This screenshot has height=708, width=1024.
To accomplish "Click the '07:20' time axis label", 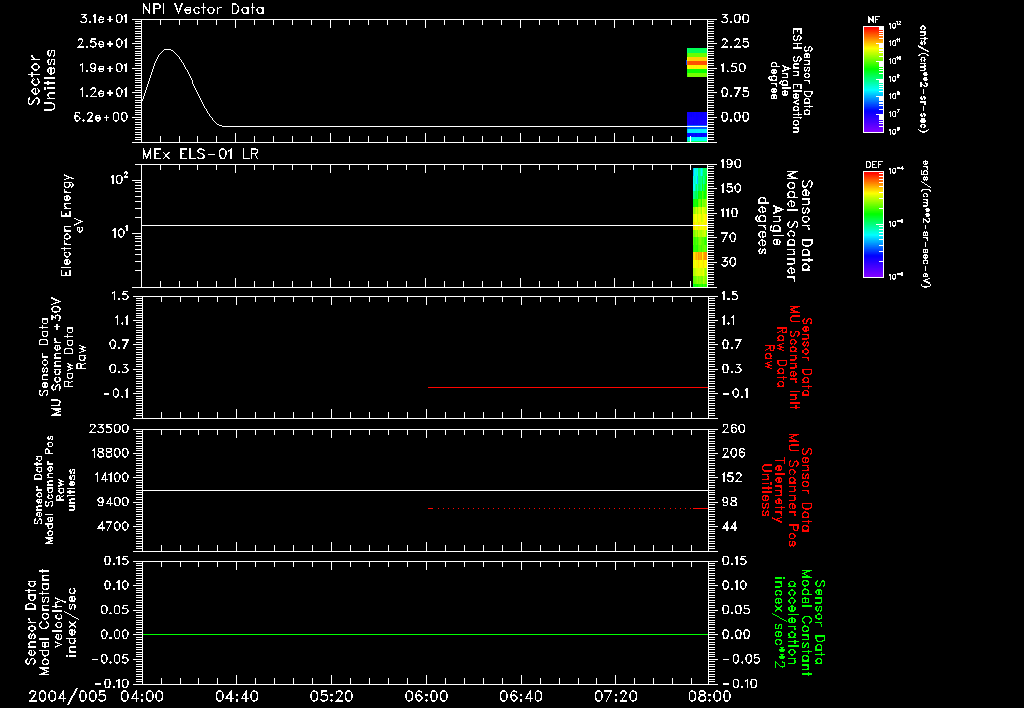I will coord(615,696).
